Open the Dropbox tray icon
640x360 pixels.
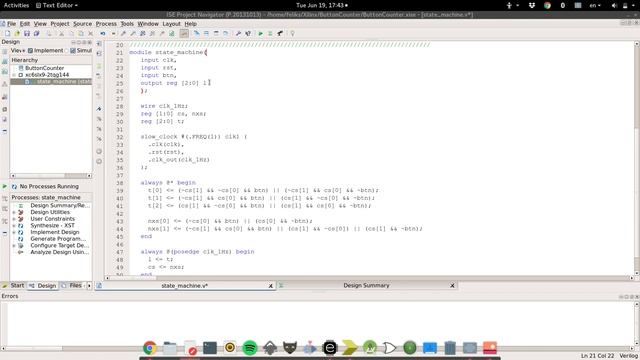pos(531,5)
